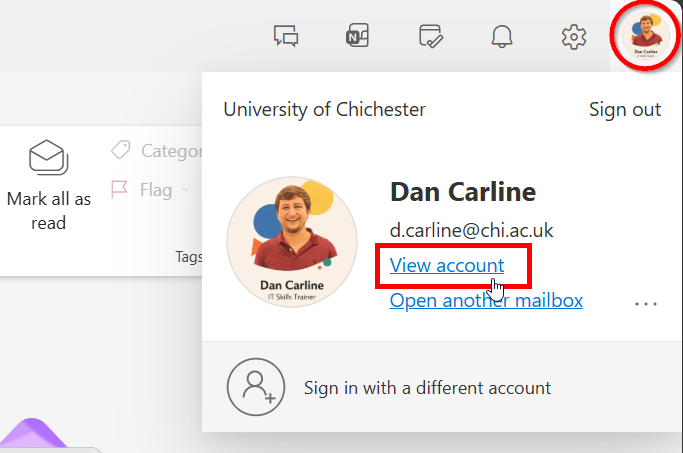Expand the Flag dropdown arrow
683x453 pixels.
186,189
